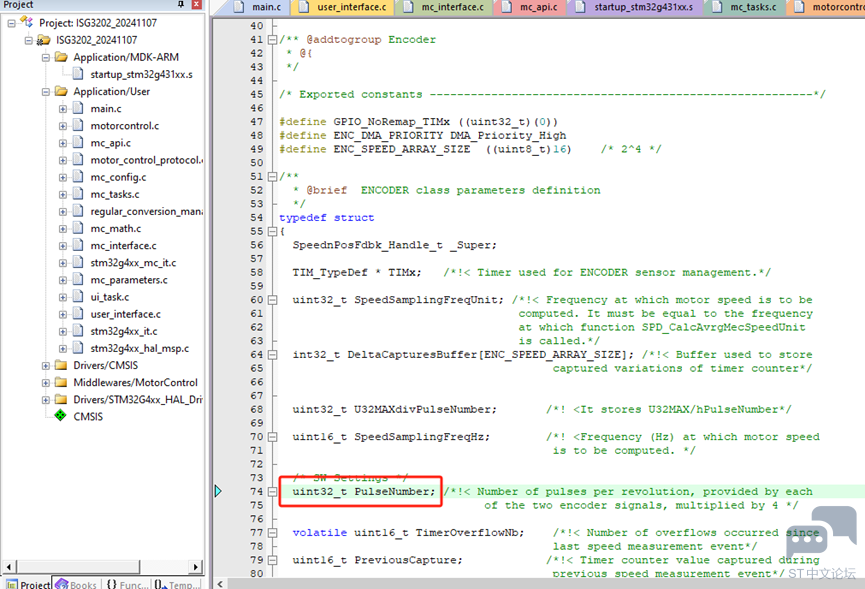Select mc_parameters.c in the project tree

click(x=129, y=280)
